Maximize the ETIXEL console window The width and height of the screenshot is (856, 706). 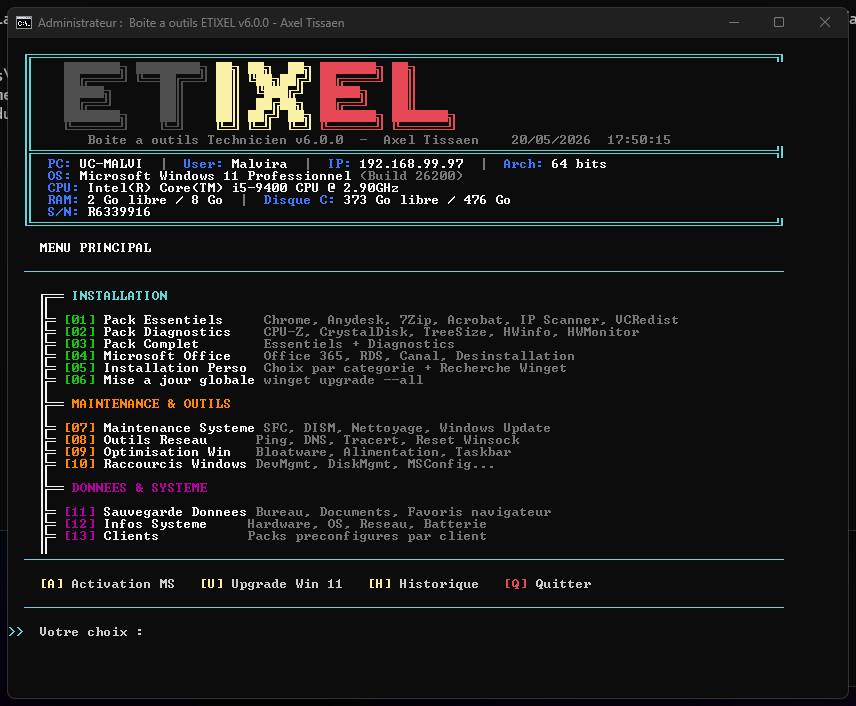click(x=779, y=22)
